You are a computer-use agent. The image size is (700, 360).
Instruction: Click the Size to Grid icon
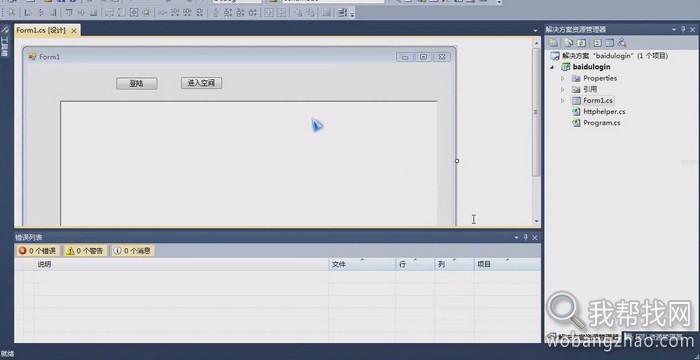[146, 13]
